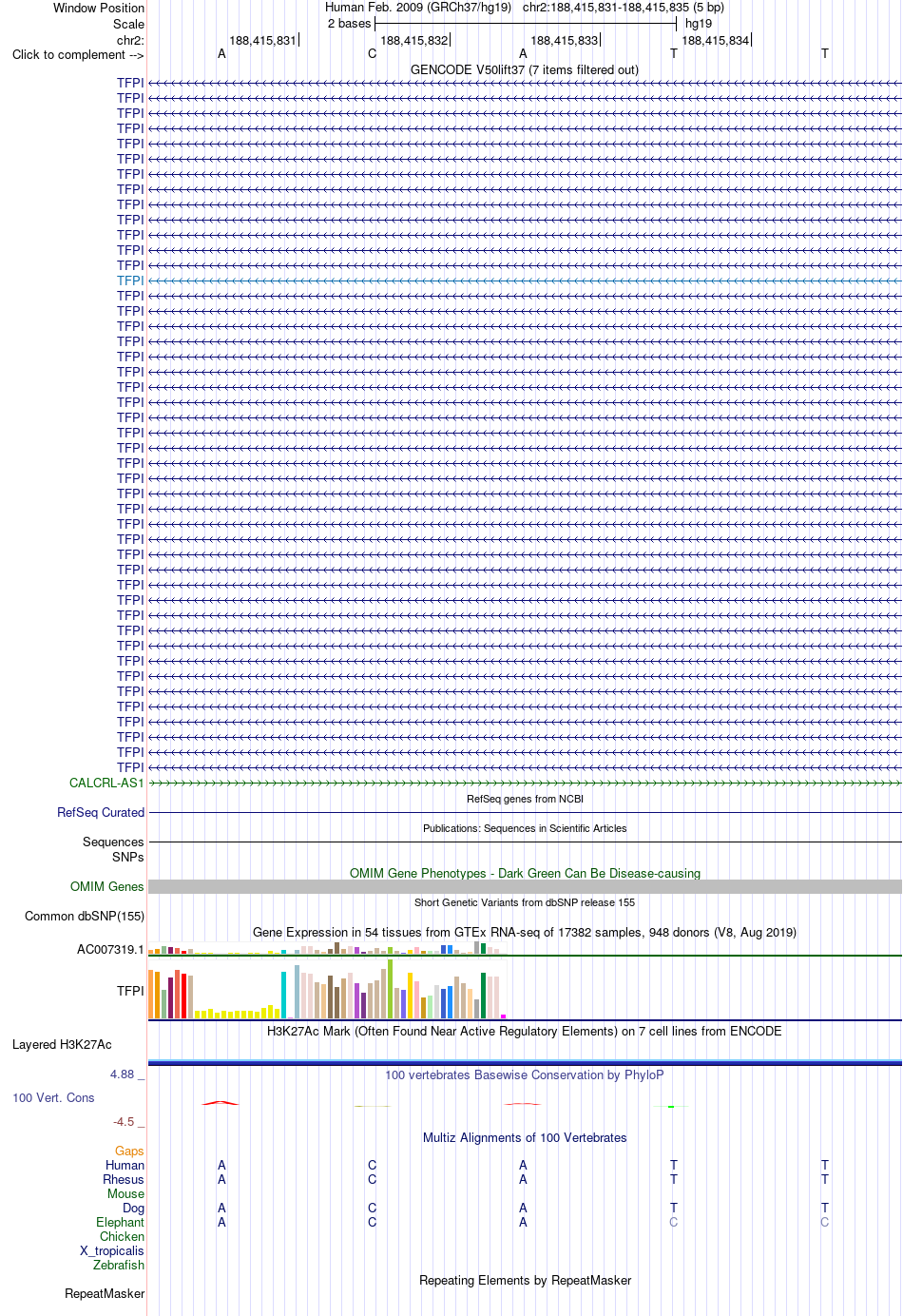This screenshot has width=903, height=1316.
Task: Click the '2 bases' scale bar label
Action: tap(349, 23)
